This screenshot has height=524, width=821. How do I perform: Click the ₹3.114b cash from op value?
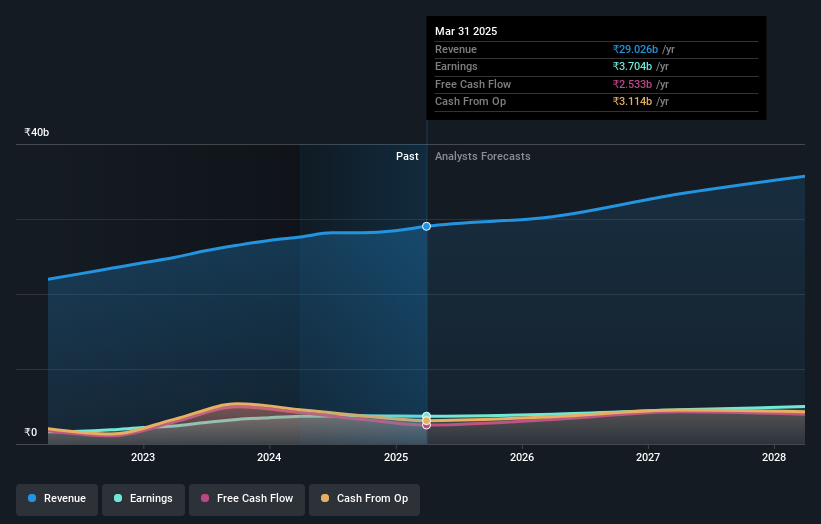pos(633,102)
